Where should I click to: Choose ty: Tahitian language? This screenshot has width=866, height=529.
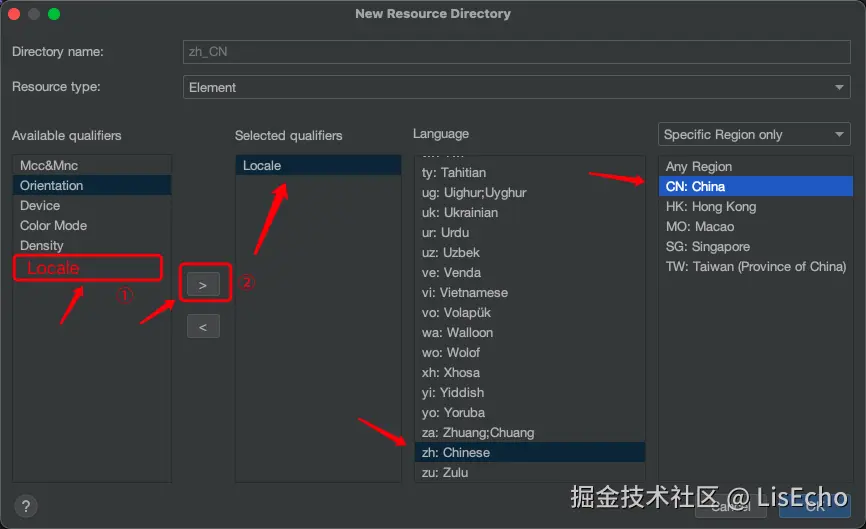click(x=530, y=173)
